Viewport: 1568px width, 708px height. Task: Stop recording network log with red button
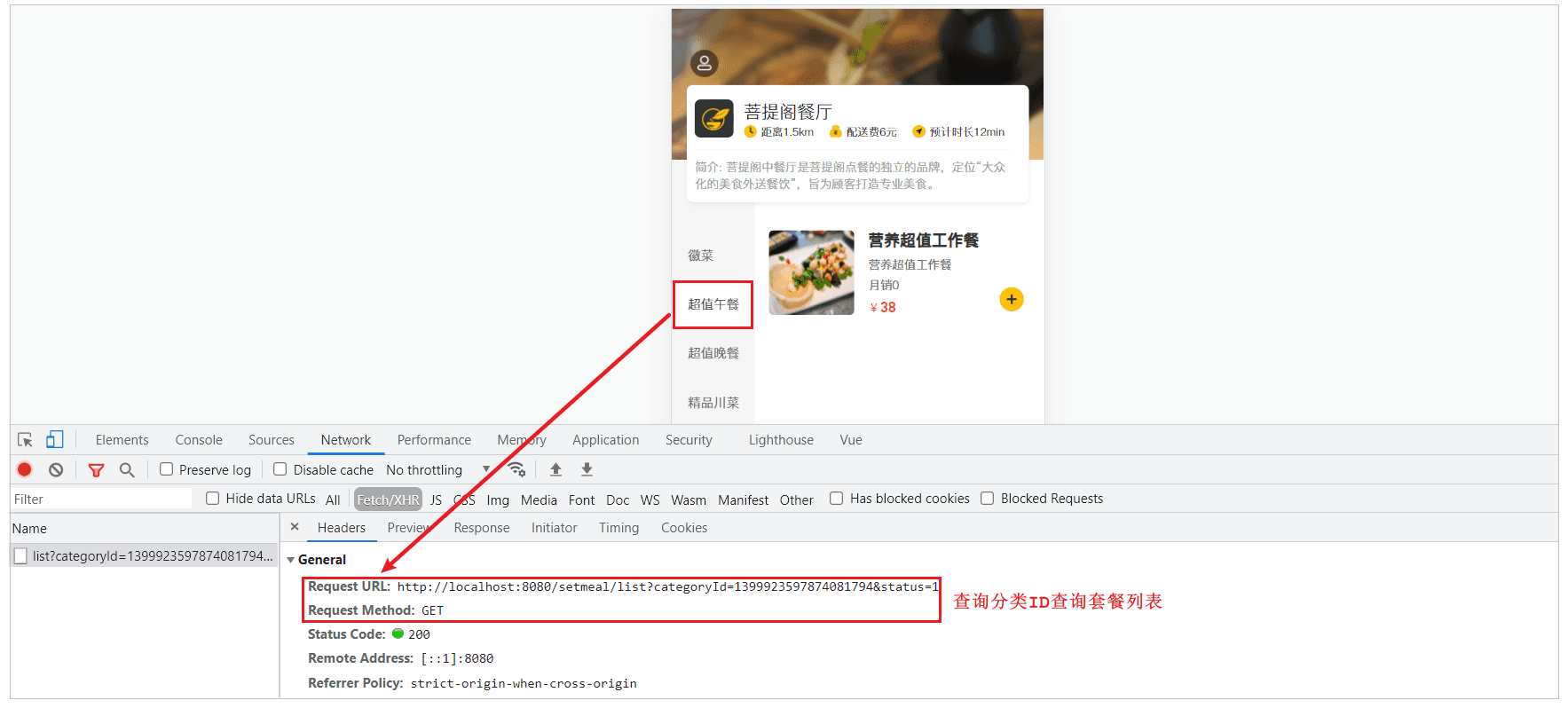(x=25, y=469)
